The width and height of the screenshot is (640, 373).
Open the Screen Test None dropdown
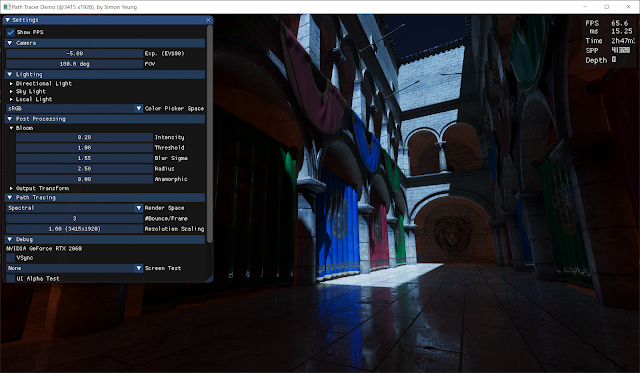(74, 268)
